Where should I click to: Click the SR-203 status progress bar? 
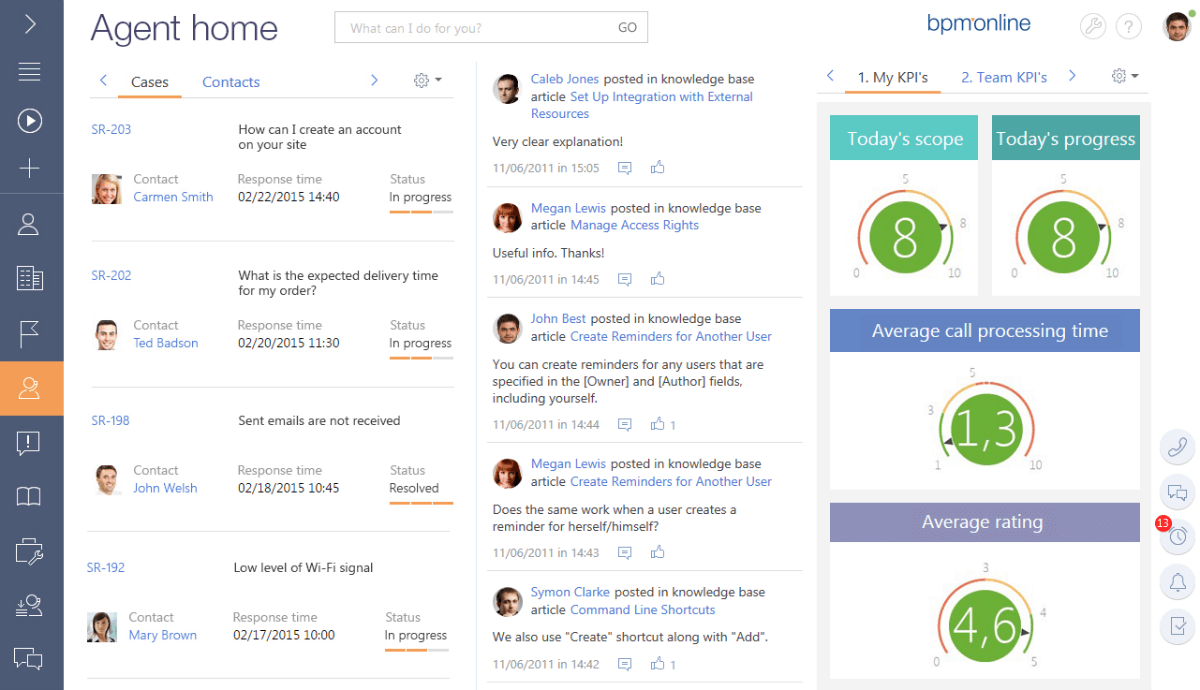coord(421,211)
